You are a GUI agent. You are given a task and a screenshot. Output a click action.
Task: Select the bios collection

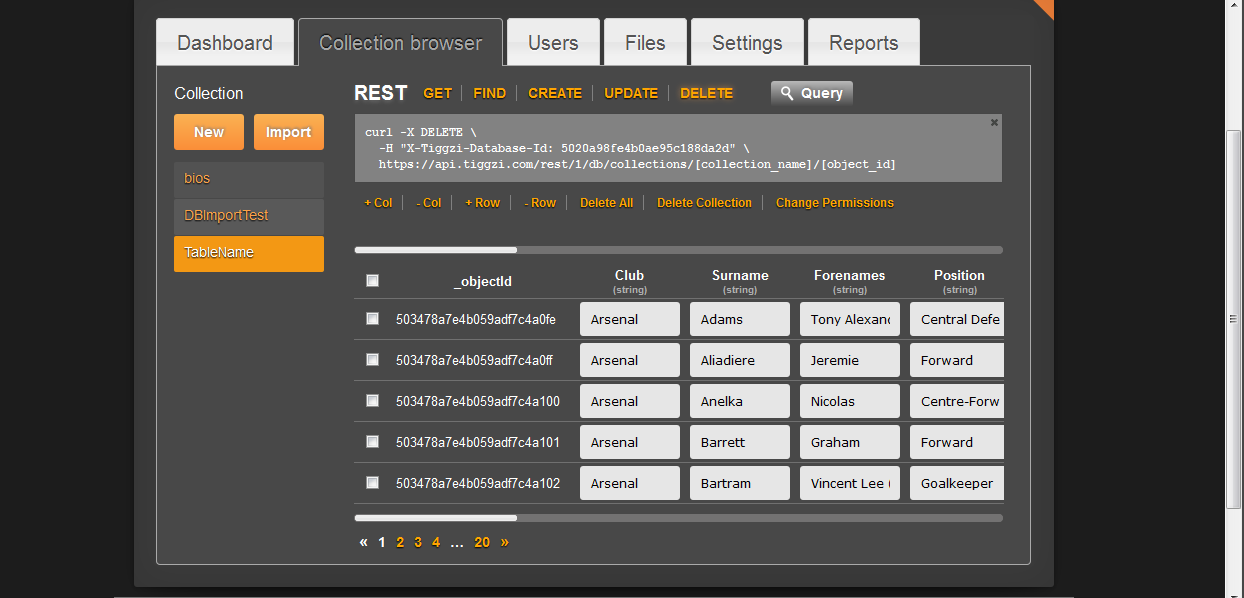tap(248, 179)
